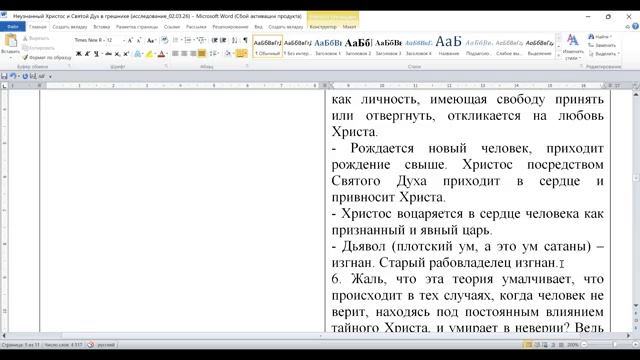Click the Заменить (Replace) button
The width and height of the screenshot is (640, 360).
click(x=602, y=45)
